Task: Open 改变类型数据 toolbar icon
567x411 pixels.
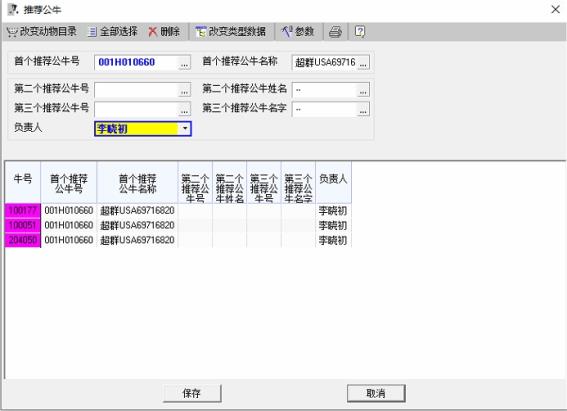Action: click(x=200, y=32)
